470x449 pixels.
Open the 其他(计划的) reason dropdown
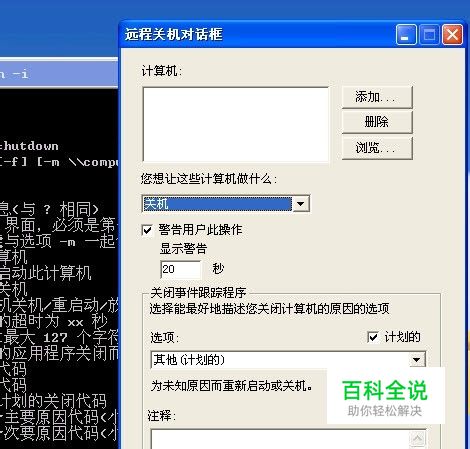(x=416, y=360)
